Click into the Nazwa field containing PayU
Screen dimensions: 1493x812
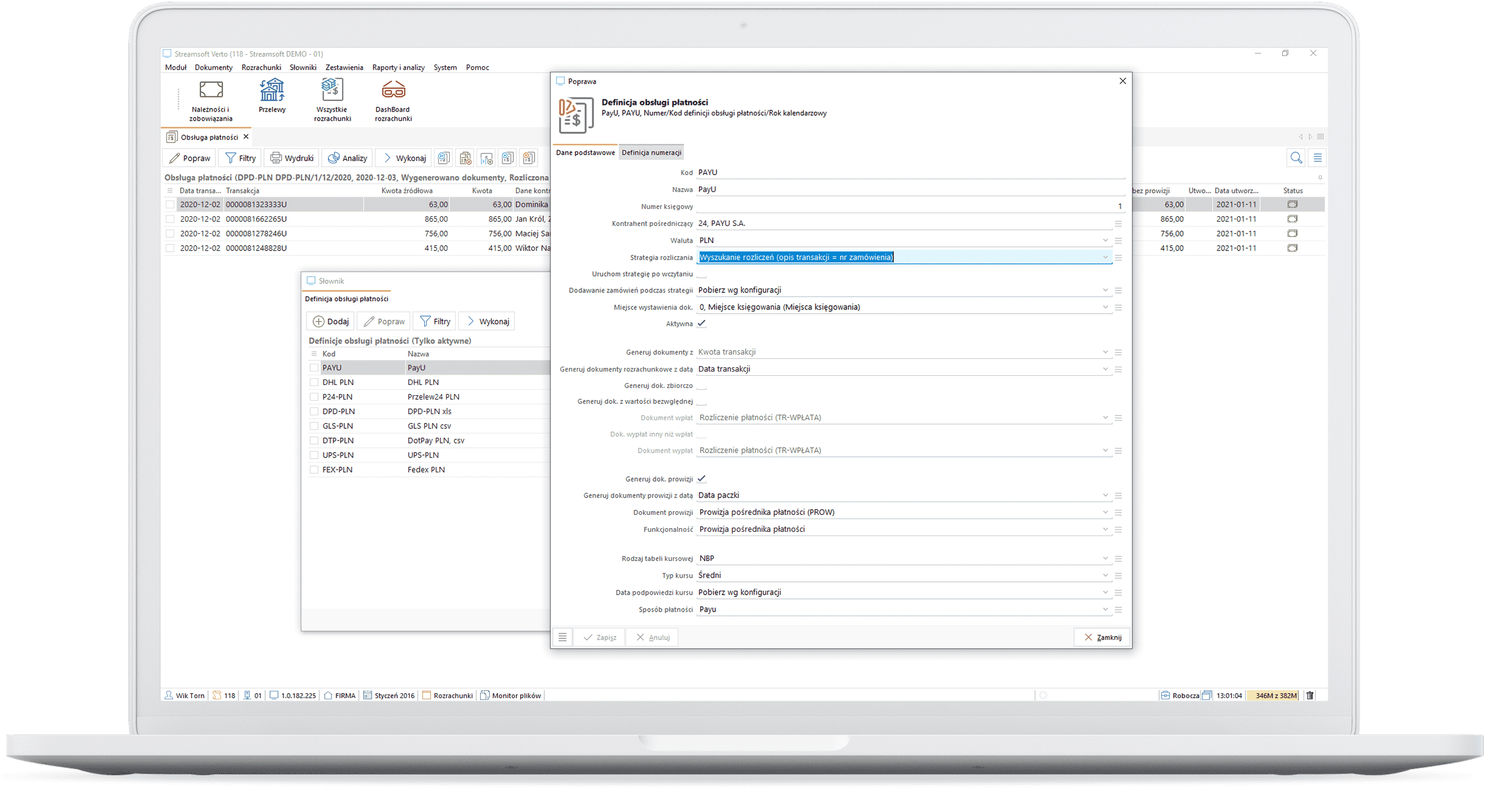[910, 189]
